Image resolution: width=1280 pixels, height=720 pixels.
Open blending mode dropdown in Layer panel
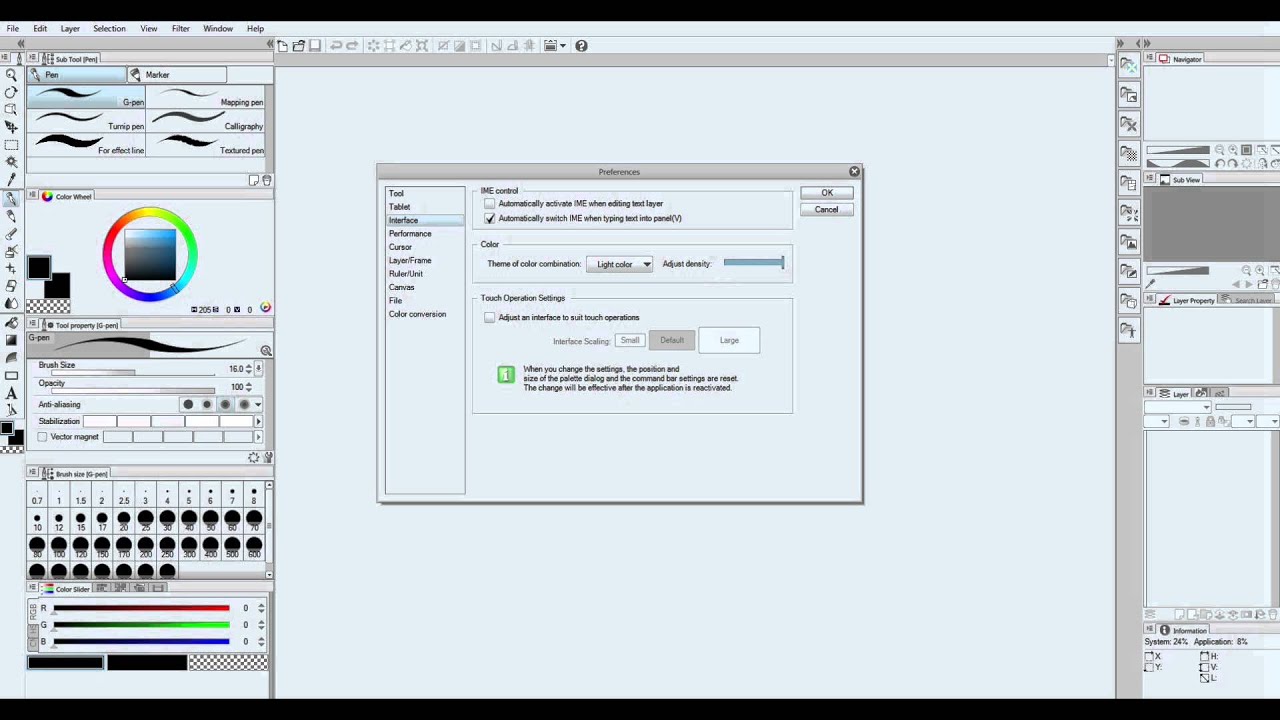click(x=1178, y=407)
